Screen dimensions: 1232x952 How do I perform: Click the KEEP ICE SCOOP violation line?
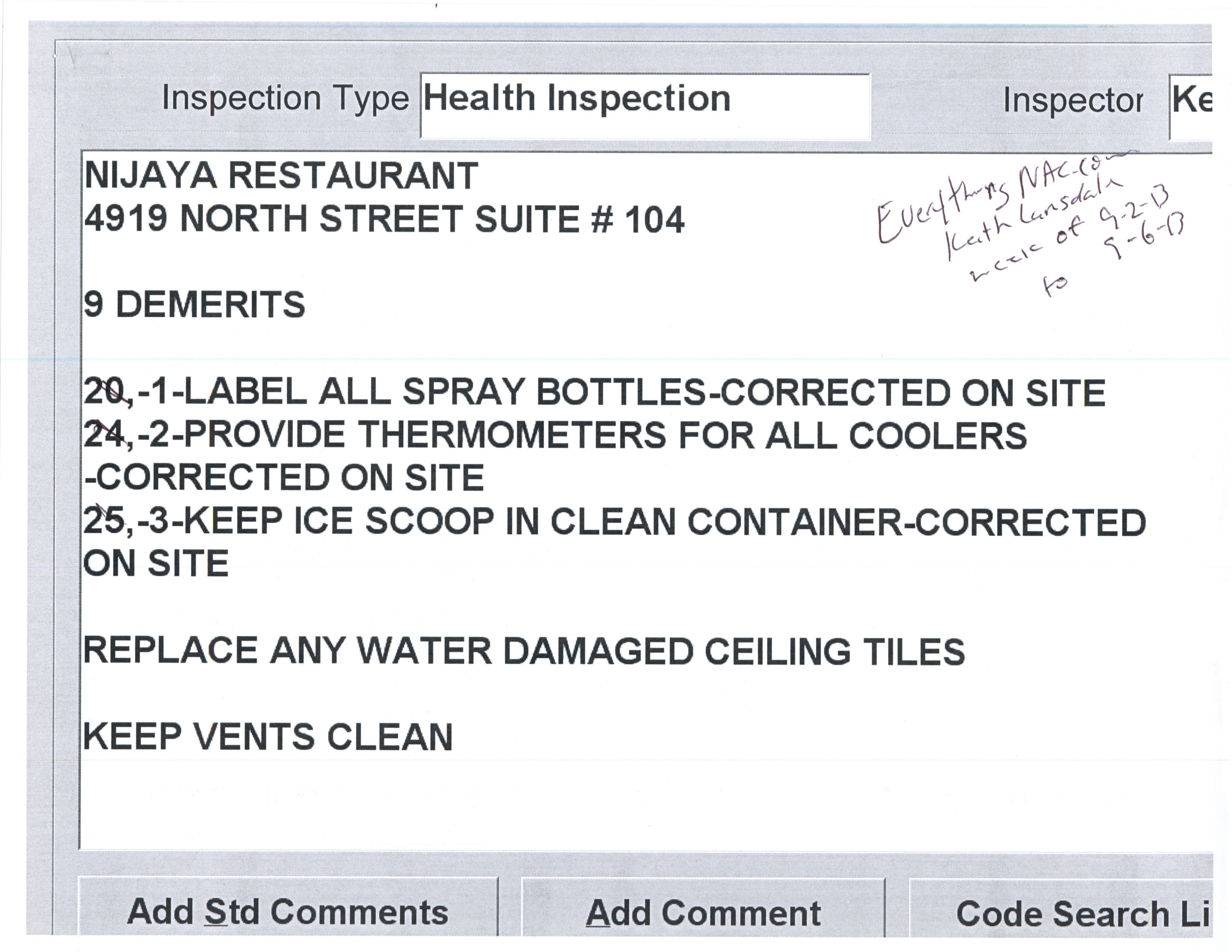pos(614,522)
